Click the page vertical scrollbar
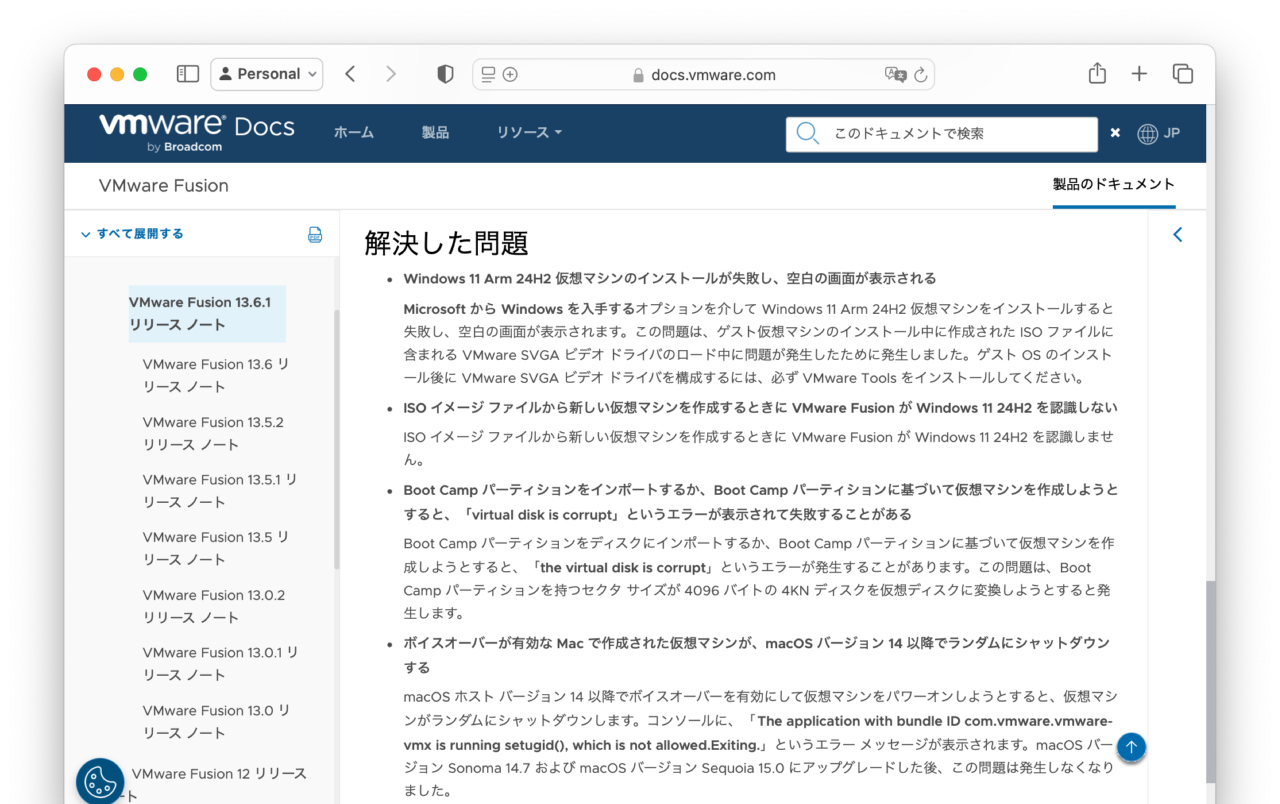1280x804 pixels. [x=1211, y=680]
